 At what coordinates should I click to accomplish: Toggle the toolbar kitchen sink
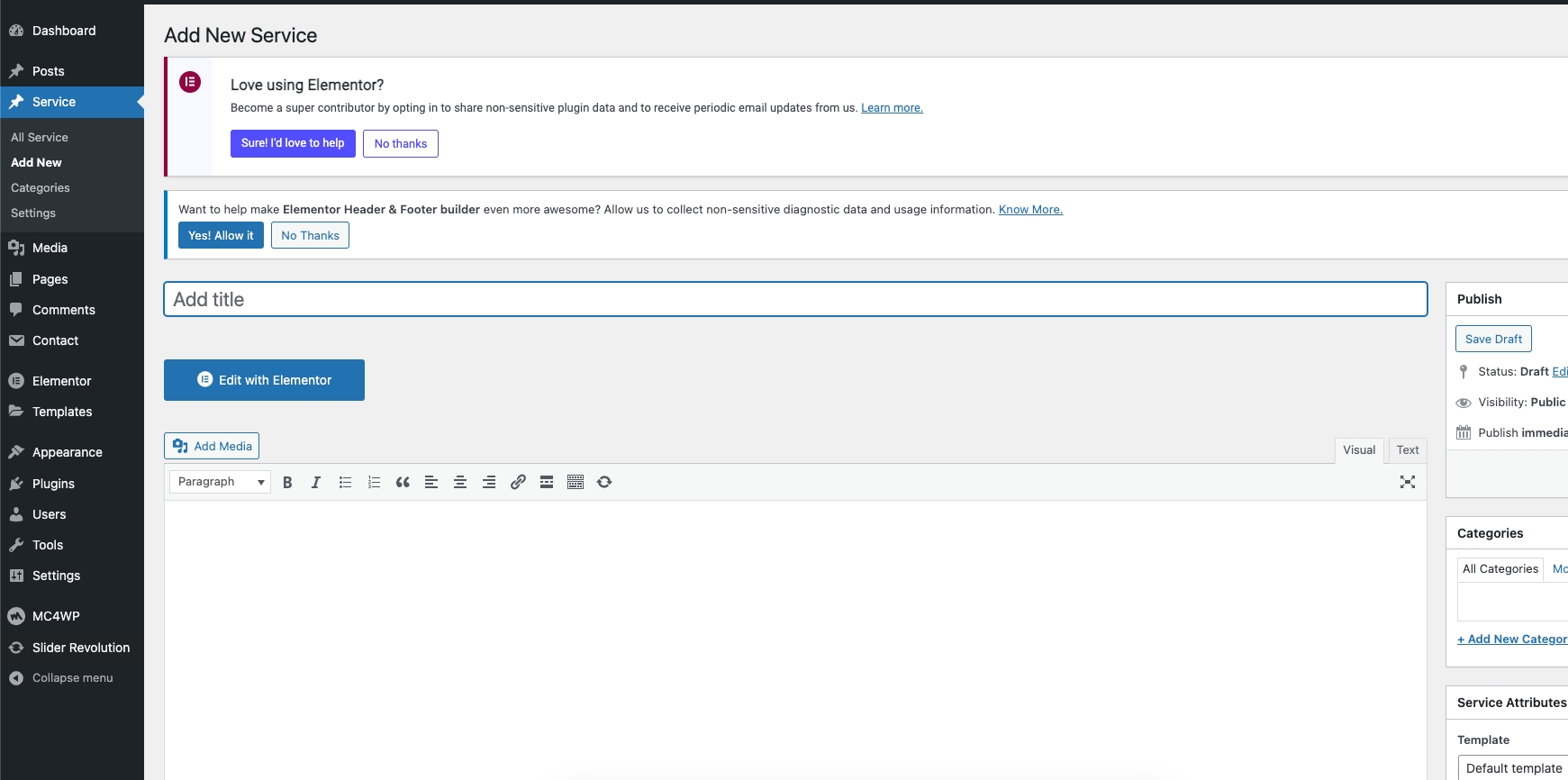tap(576, 483)
